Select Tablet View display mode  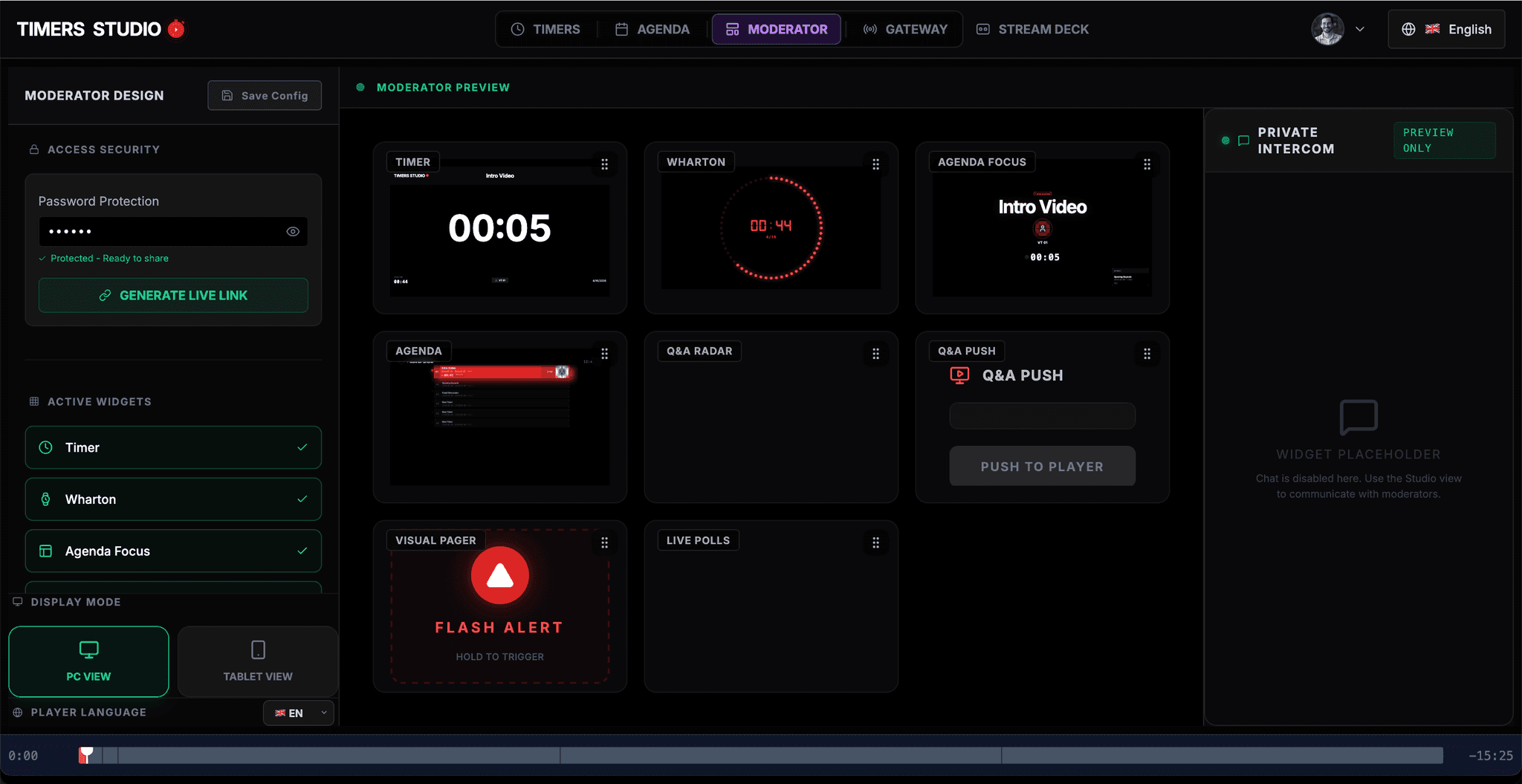(258, 661)
